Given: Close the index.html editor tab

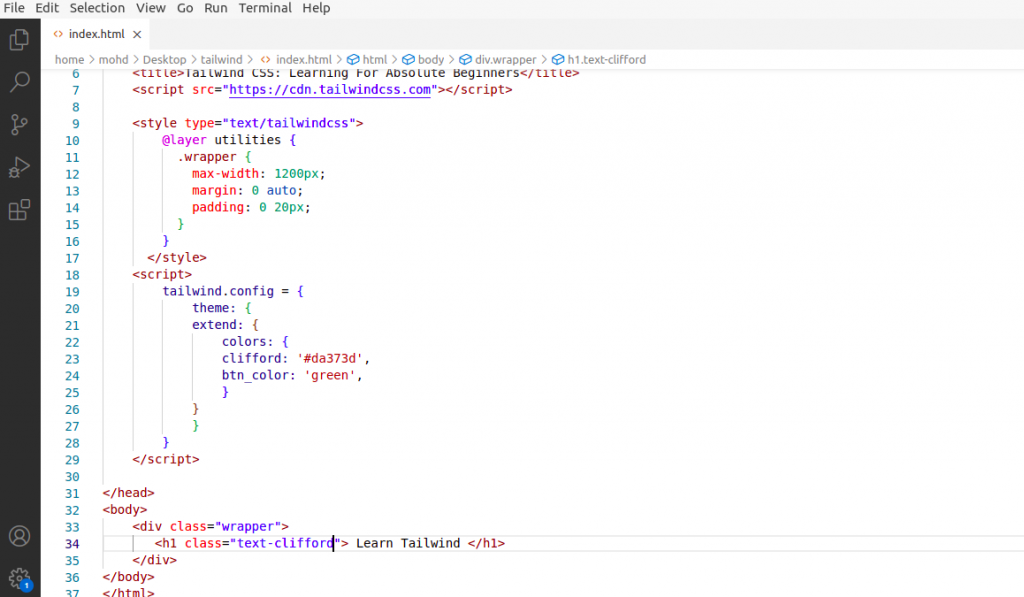Looking at the screenshot, I should pyautogui.click(x=137, y=34).
